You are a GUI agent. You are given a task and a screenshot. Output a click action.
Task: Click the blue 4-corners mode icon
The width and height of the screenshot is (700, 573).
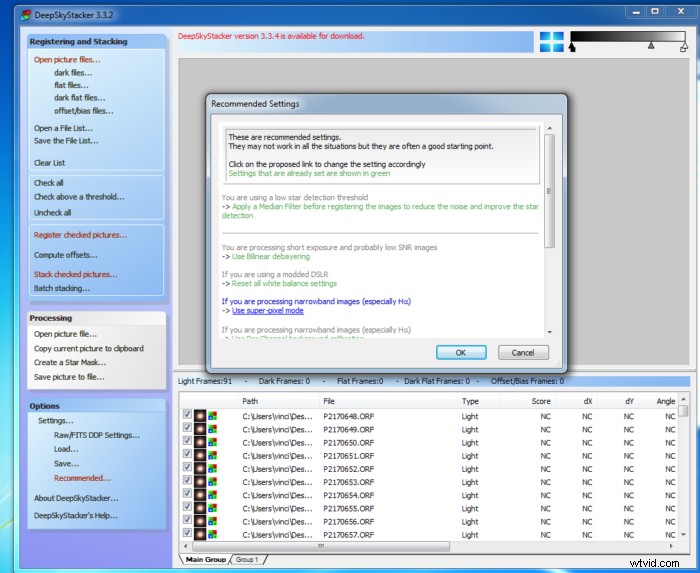pyautogui.click(x=551, y=42)
